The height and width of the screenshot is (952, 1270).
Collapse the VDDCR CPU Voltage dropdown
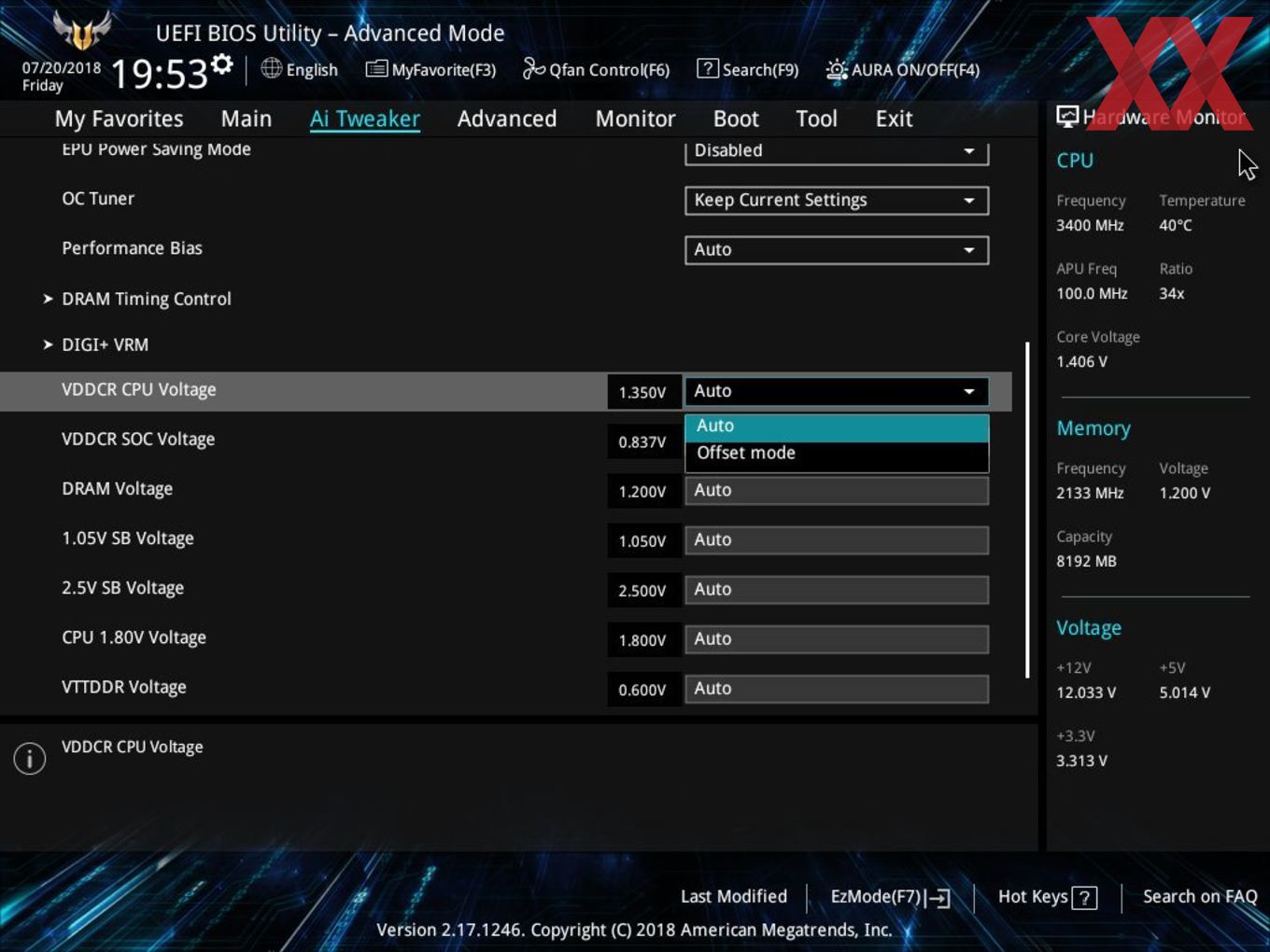(x=837, y=391)
